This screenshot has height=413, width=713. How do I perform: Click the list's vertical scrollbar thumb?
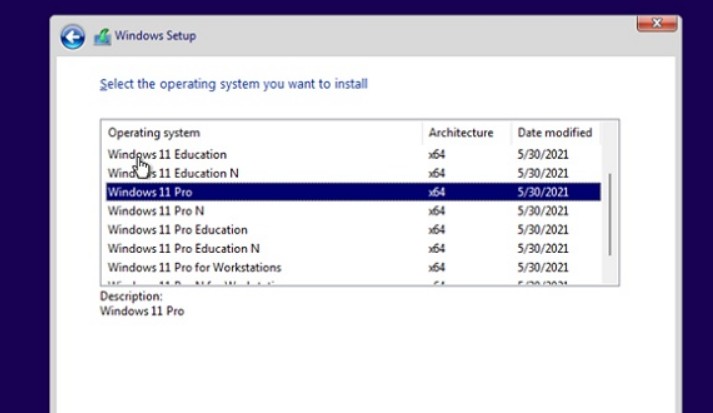click(610, 214)
